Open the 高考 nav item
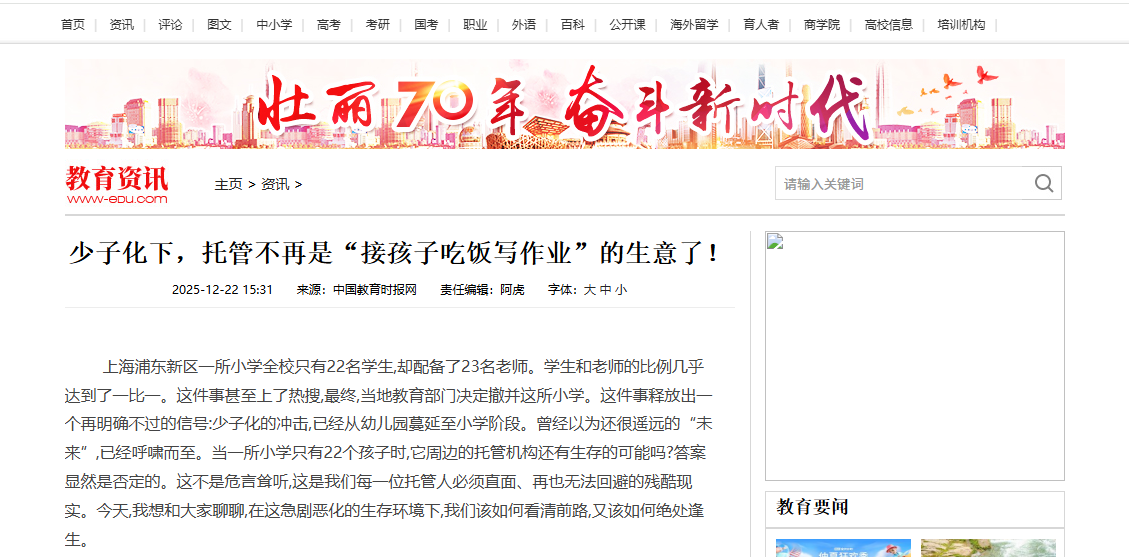The image size is (1129, 557). coord(329,24)
